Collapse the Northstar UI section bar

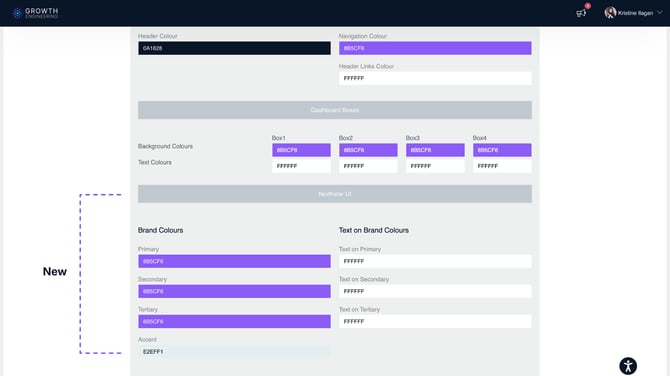pyautogui.click(x=335, y=194)
